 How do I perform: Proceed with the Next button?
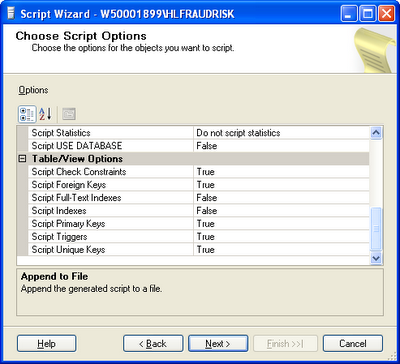pyautogui.click(x=218, y=344)
